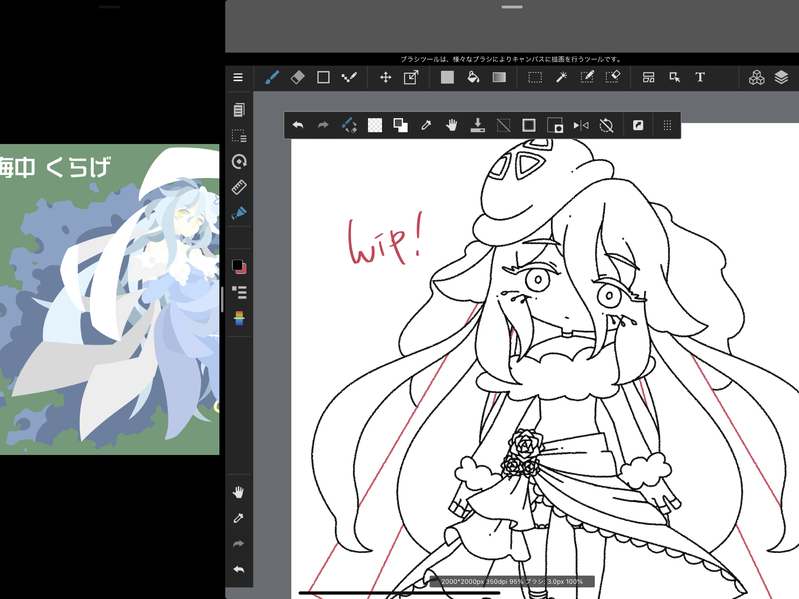Tap Undo arrow in left sidebar
The image size is (799, 599).
coord(238,569)
